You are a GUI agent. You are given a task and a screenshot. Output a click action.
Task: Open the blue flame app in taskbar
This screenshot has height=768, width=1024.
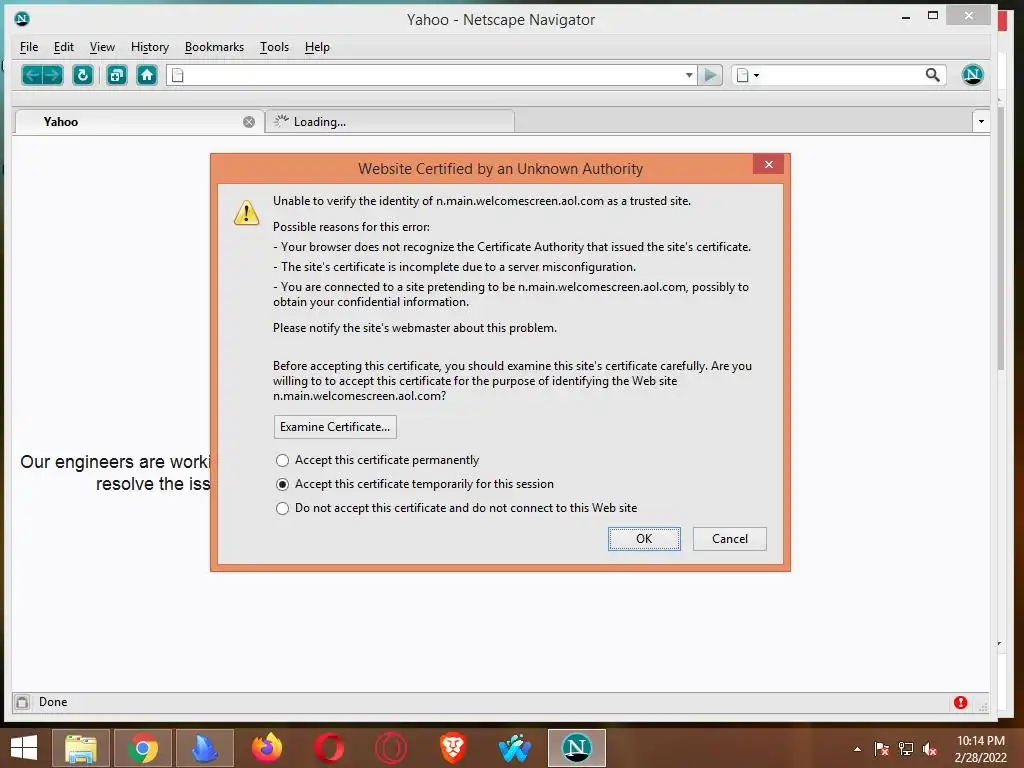204,748
